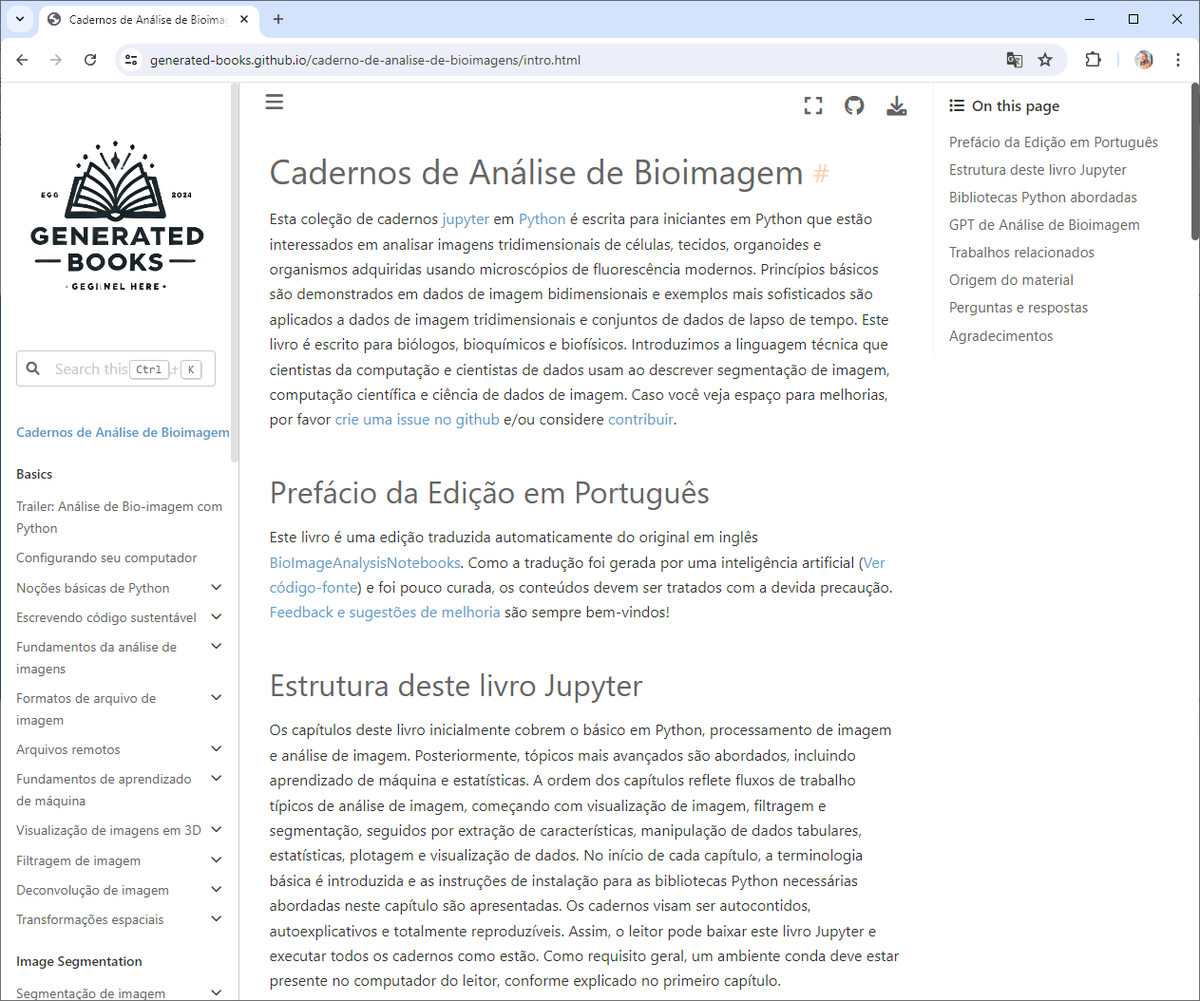Open the Python link in intro paragraph
Image resolution: width=1200 pixels, height=1001 pixels.
click(x=542, y=219)
